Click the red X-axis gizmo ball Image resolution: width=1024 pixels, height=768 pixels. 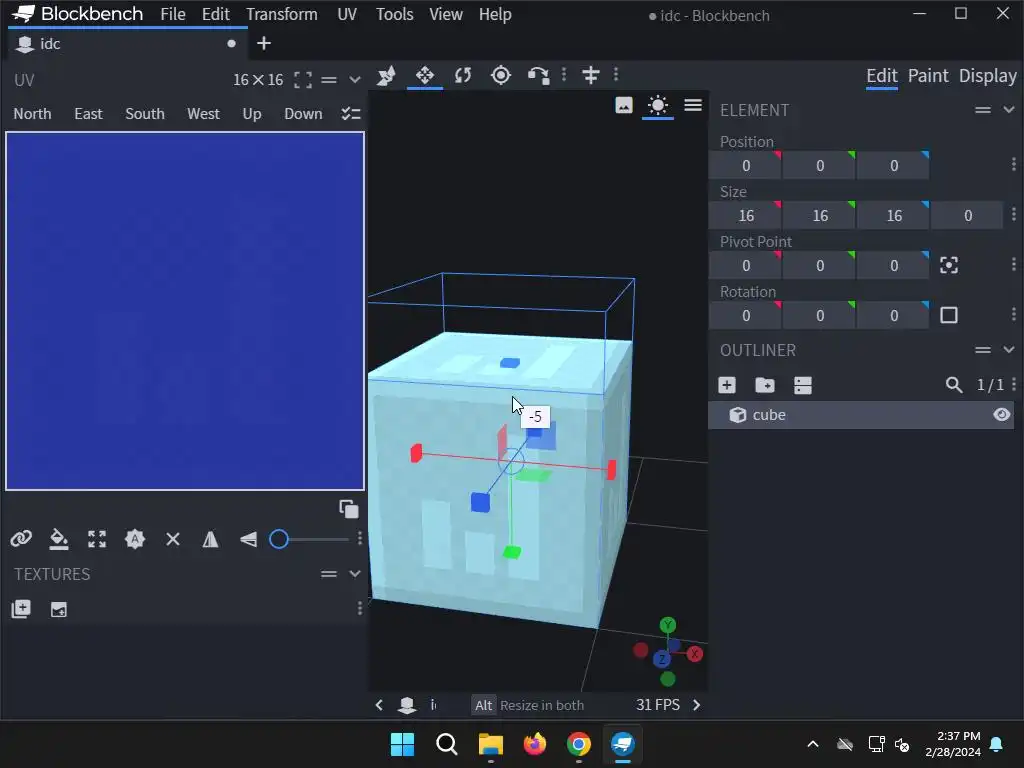pos(695,654)
